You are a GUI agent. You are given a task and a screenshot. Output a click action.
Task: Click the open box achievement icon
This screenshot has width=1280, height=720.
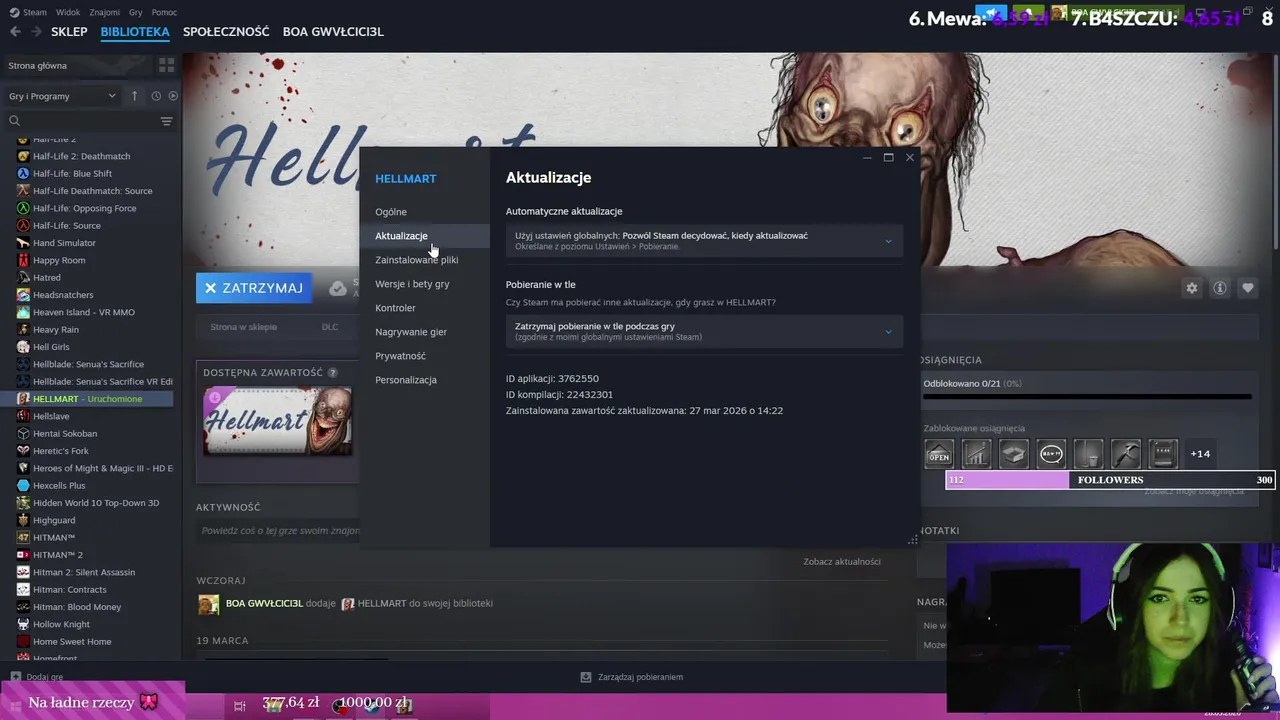click(x=1014, y=454)
